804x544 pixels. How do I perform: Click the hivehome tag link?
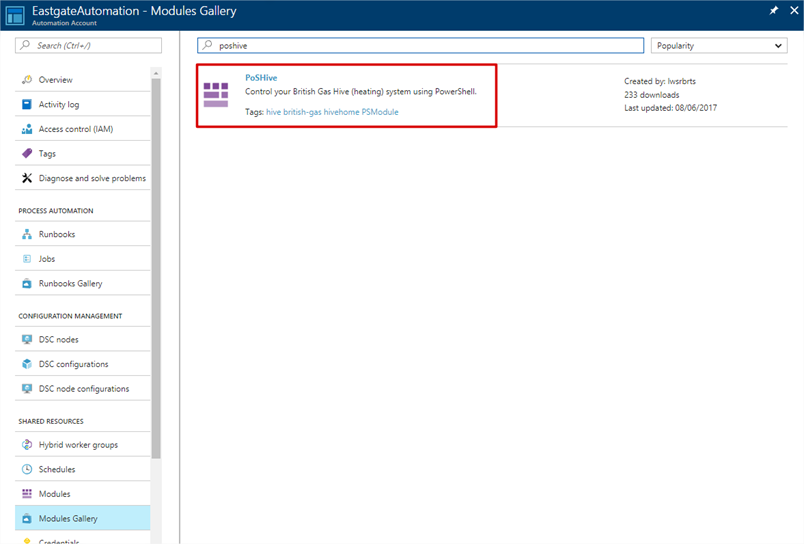pos(341,112)
